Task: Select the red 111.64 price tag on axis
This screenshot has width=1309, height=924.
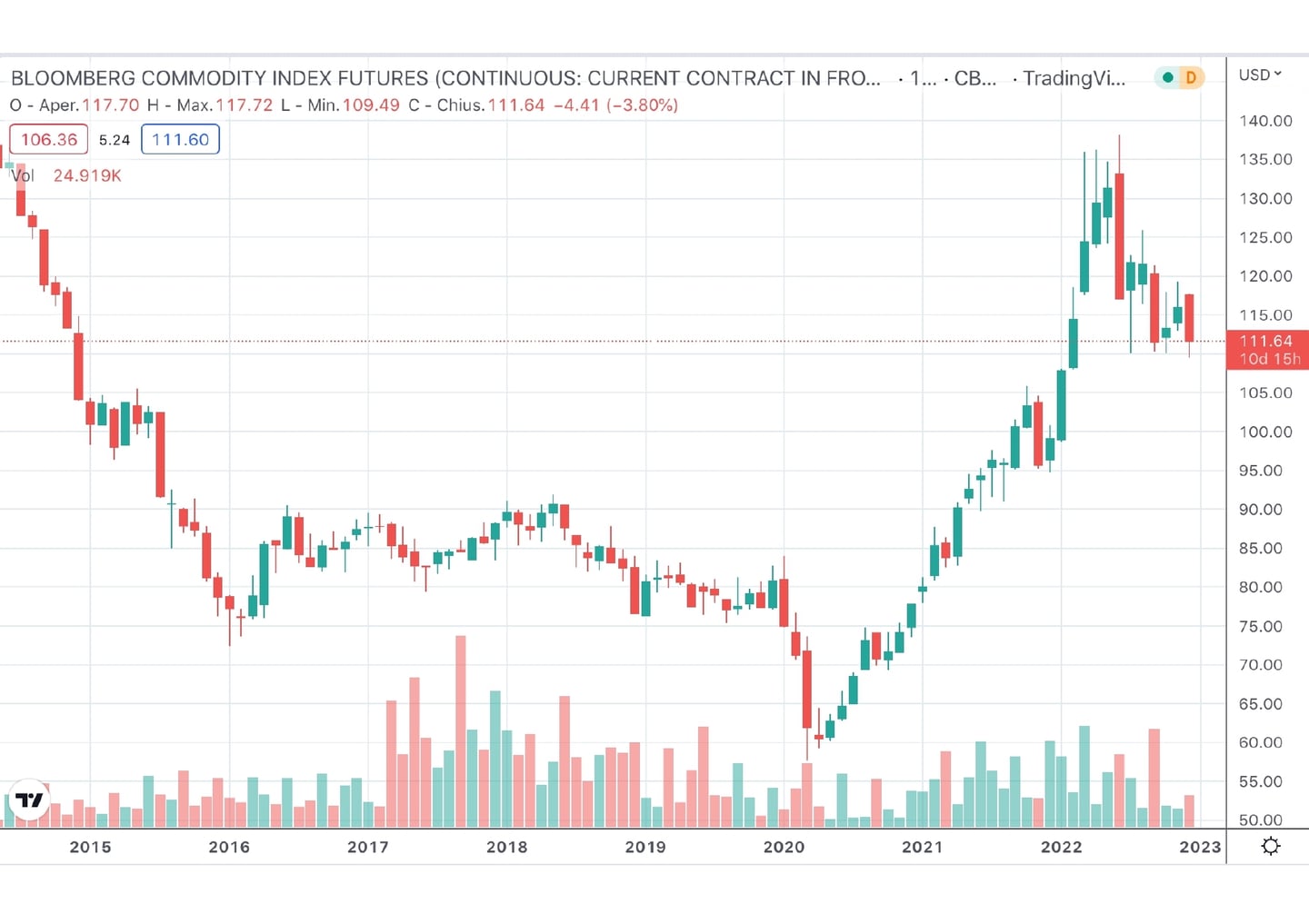Action: coord(1267,342)
